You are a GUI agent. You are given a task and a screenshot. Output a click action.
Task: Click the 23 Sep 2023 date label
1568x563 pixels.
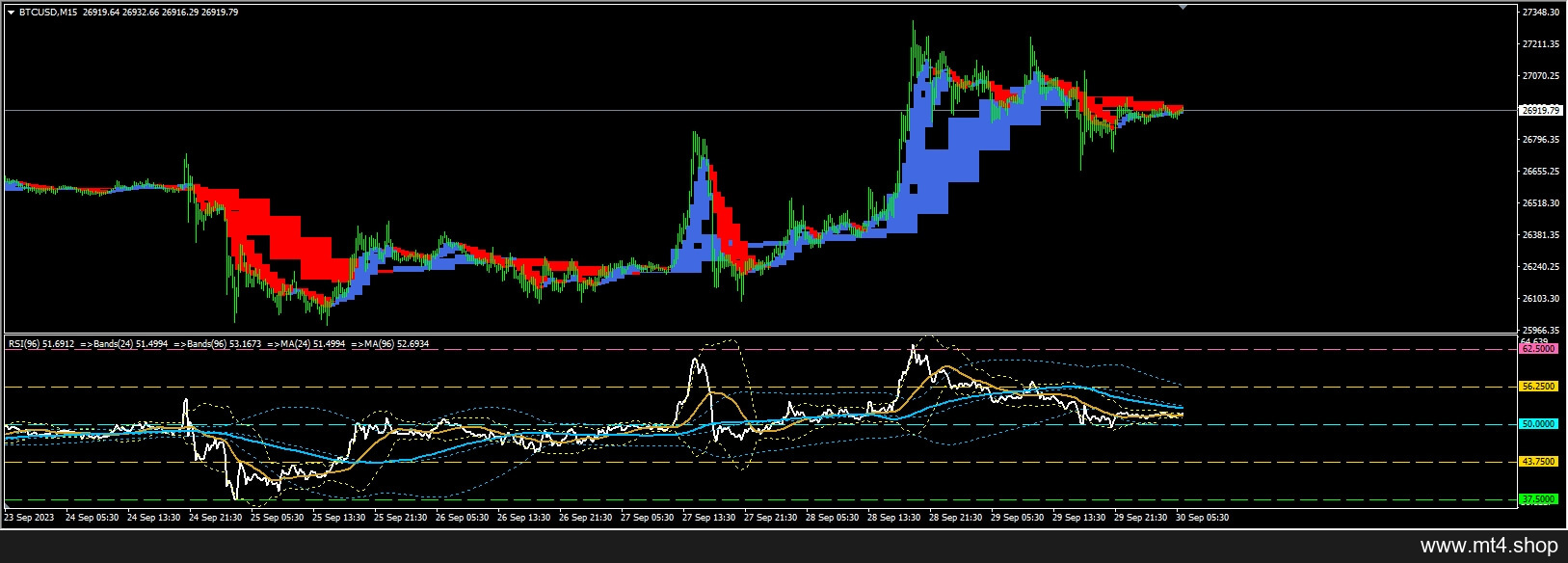click(x=27, y=518)
